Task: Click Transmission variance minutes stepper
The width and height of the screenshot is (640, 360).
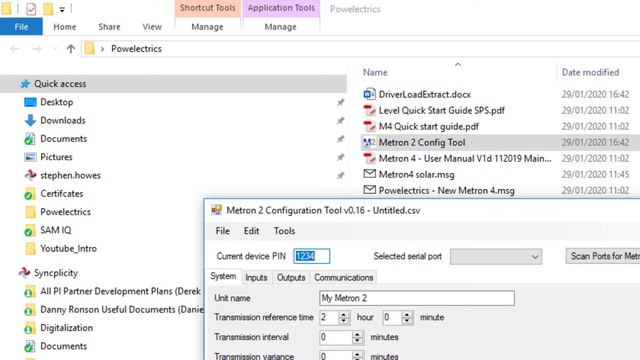Action: coord(357,356)
